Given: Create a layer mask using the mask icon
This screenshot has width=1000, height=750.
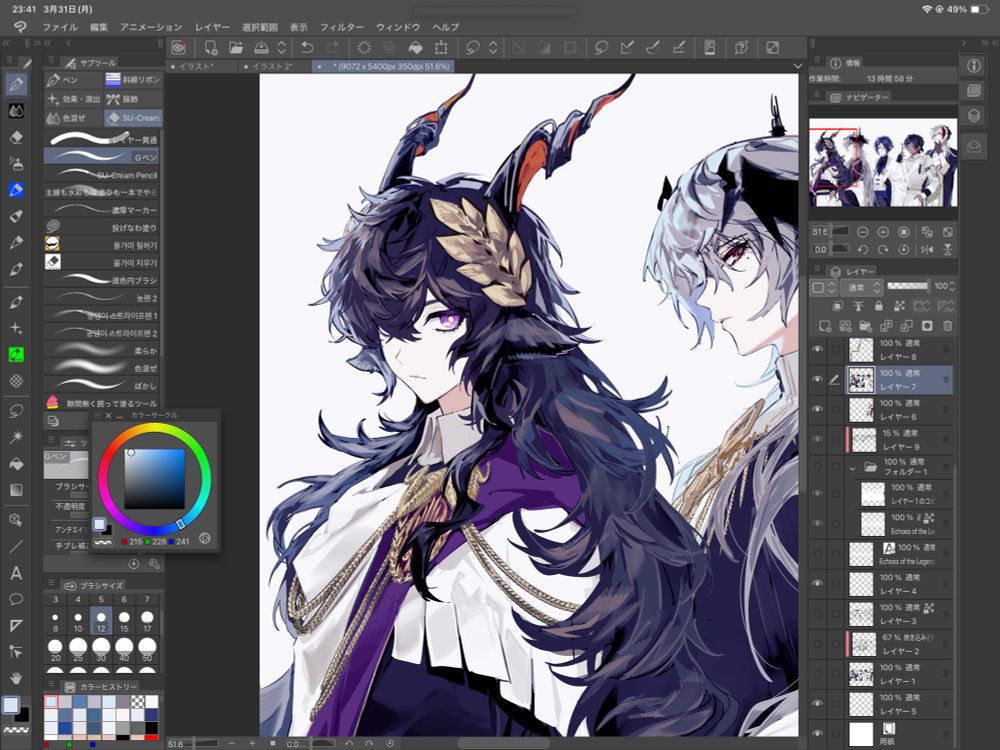Looking at the screenshot, I should [x=927, y=326].
